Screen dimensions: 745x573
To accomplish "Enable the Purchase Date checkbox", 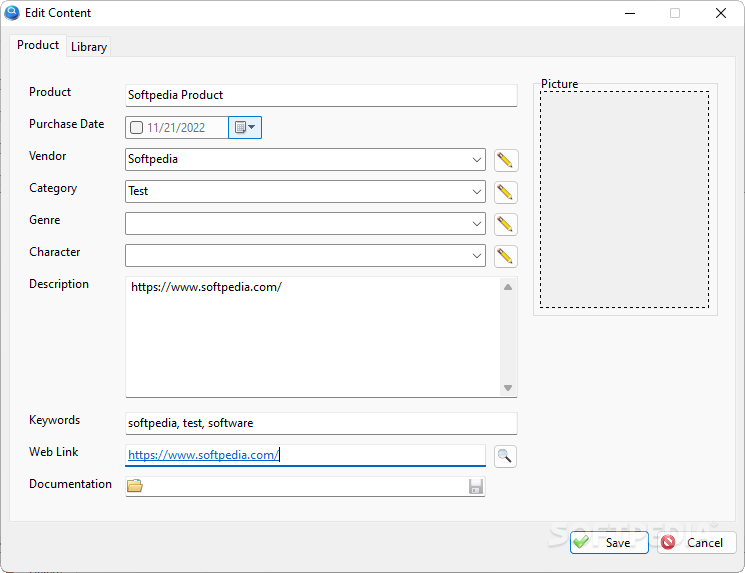I will coord(136,127).
